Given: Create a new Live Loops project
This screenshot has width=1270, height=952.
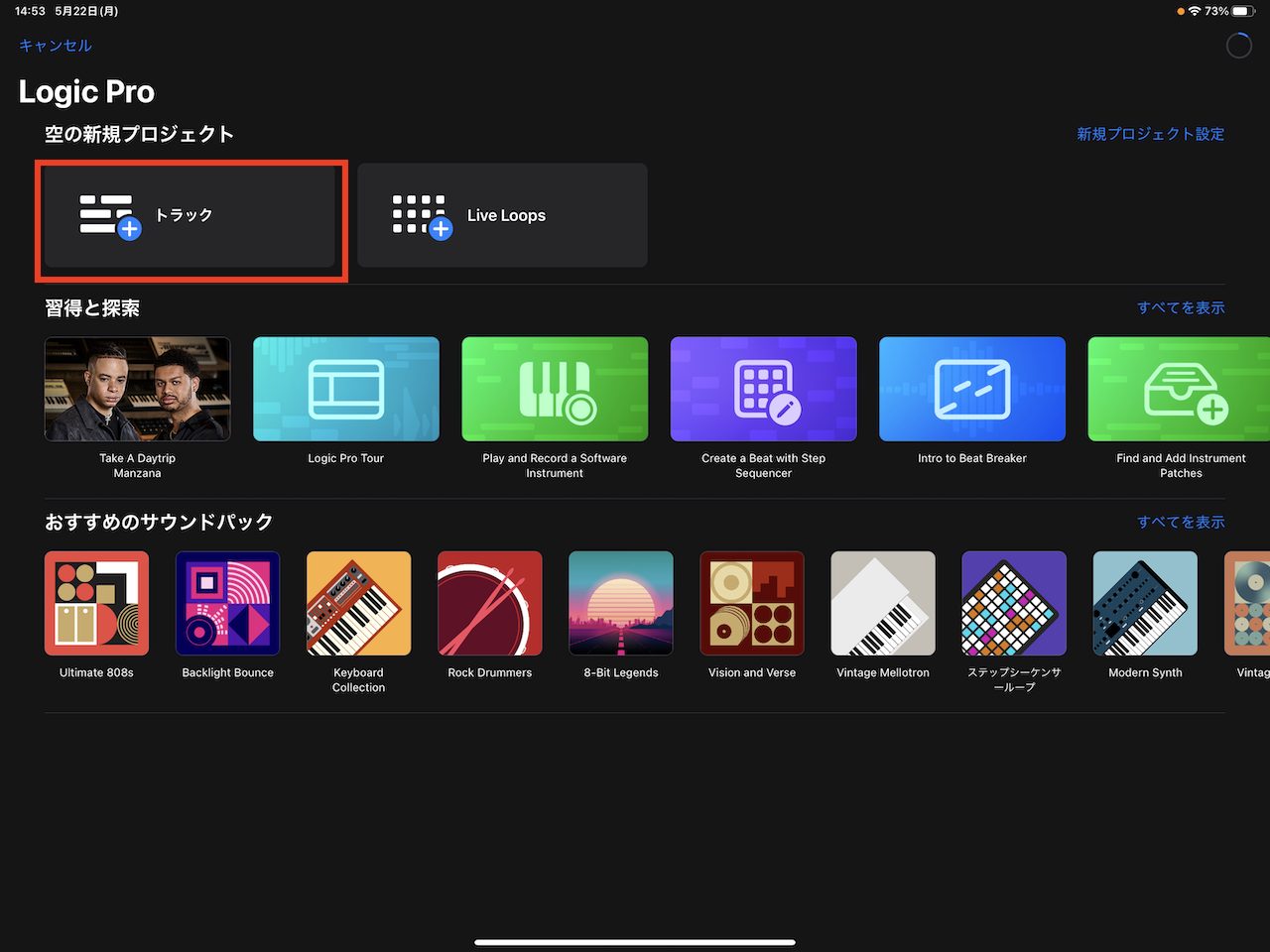Looking at the screenshot, I should (x=502, y=215).
